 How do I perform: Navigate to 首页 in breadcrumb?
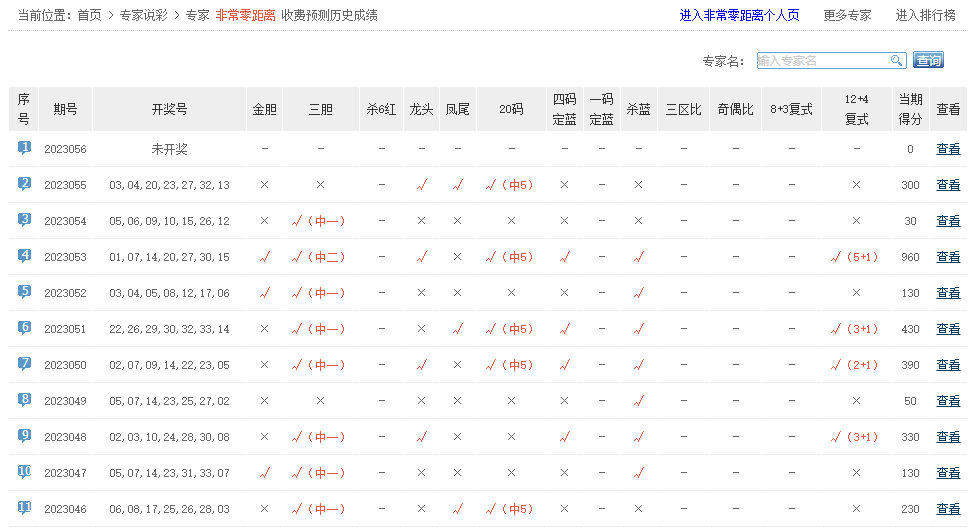click(x=90, y=16)
